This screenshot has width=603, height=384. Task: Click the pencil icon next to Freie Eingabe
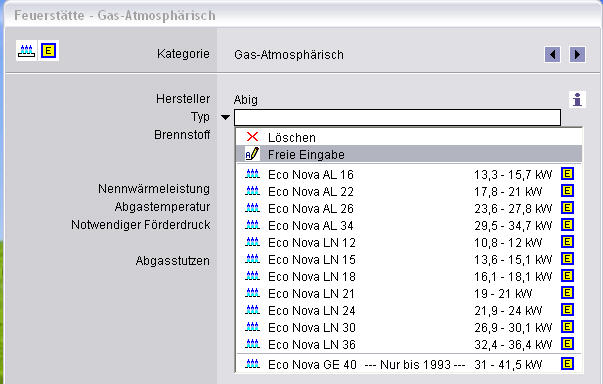(x=252, y=154)
